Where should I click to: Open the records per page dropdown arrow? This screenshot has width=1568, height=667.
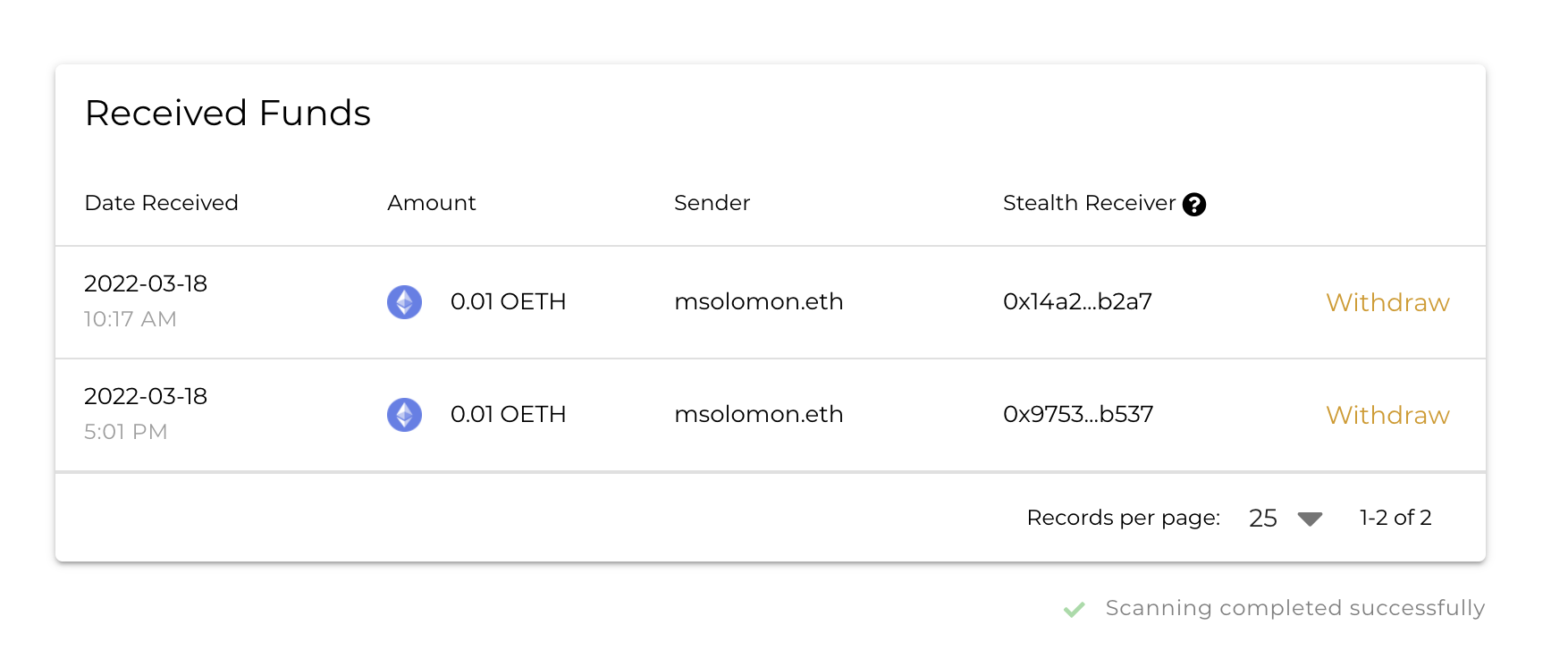pyautogui.click(x=1310, y=519)
